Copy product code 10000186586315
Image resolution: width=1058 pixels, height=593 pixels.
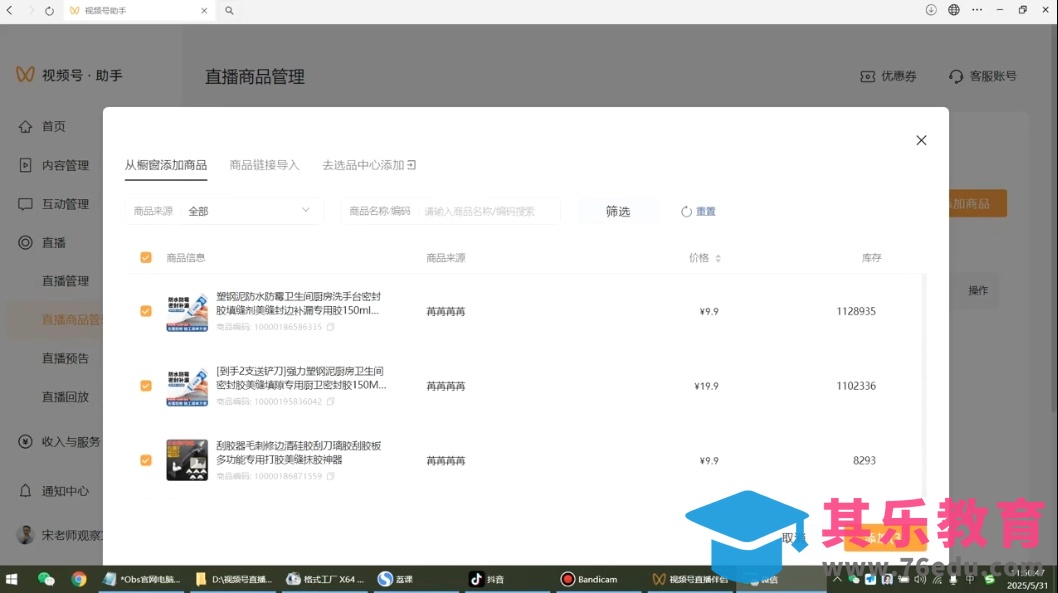click(x=331, y=327)
